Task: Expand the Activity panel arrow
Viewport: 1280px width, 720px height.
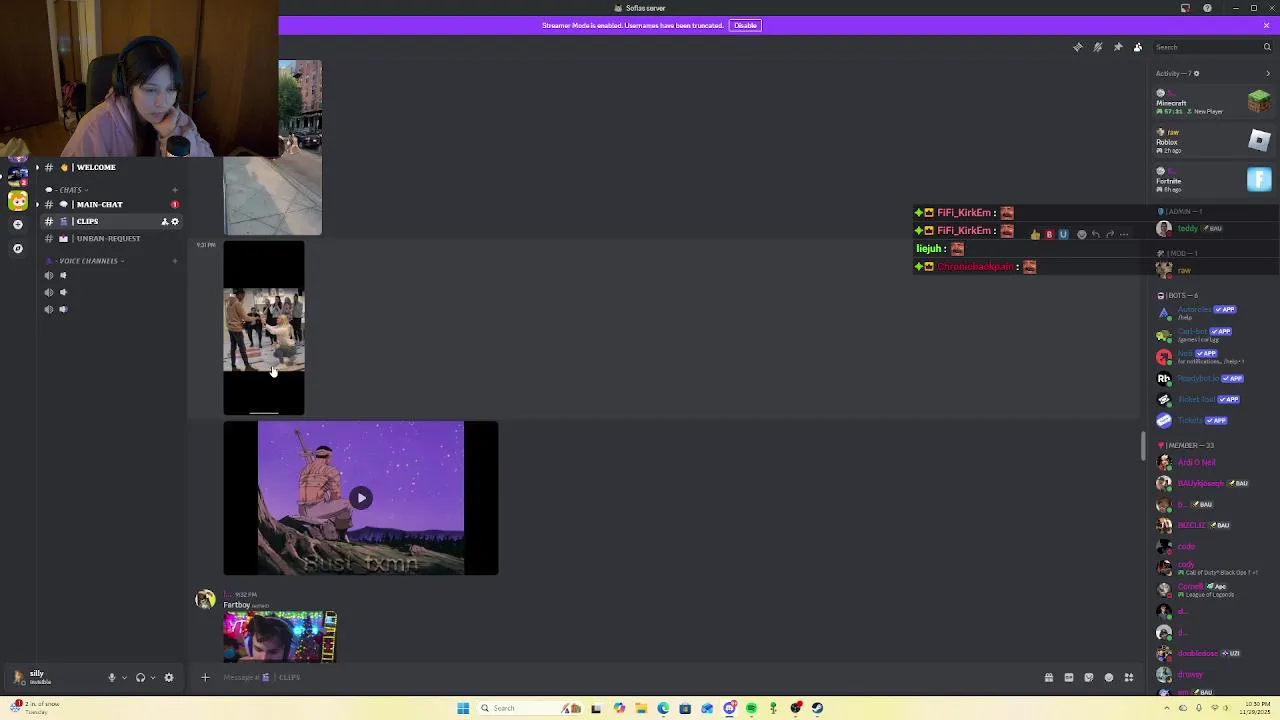Action: [1268, 73]
